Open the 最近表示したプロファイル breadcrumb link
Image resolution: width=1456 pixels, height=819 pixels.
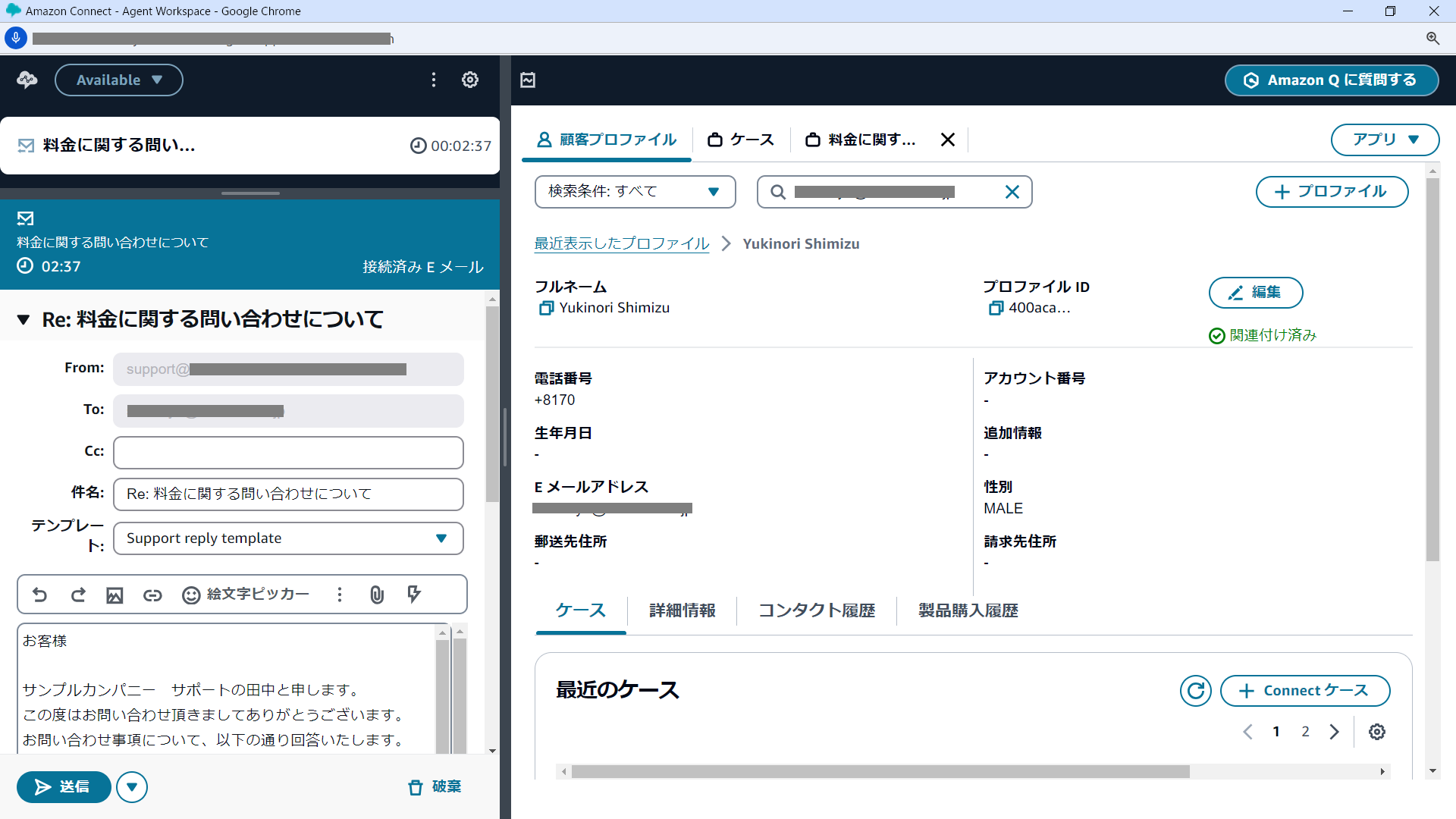[622, 243]
